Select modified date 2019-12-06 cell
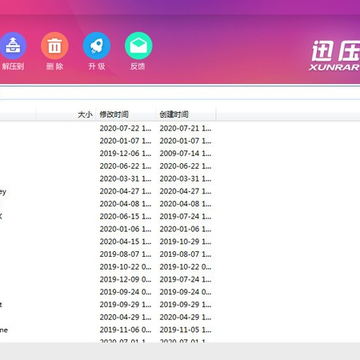 (125, 154)
